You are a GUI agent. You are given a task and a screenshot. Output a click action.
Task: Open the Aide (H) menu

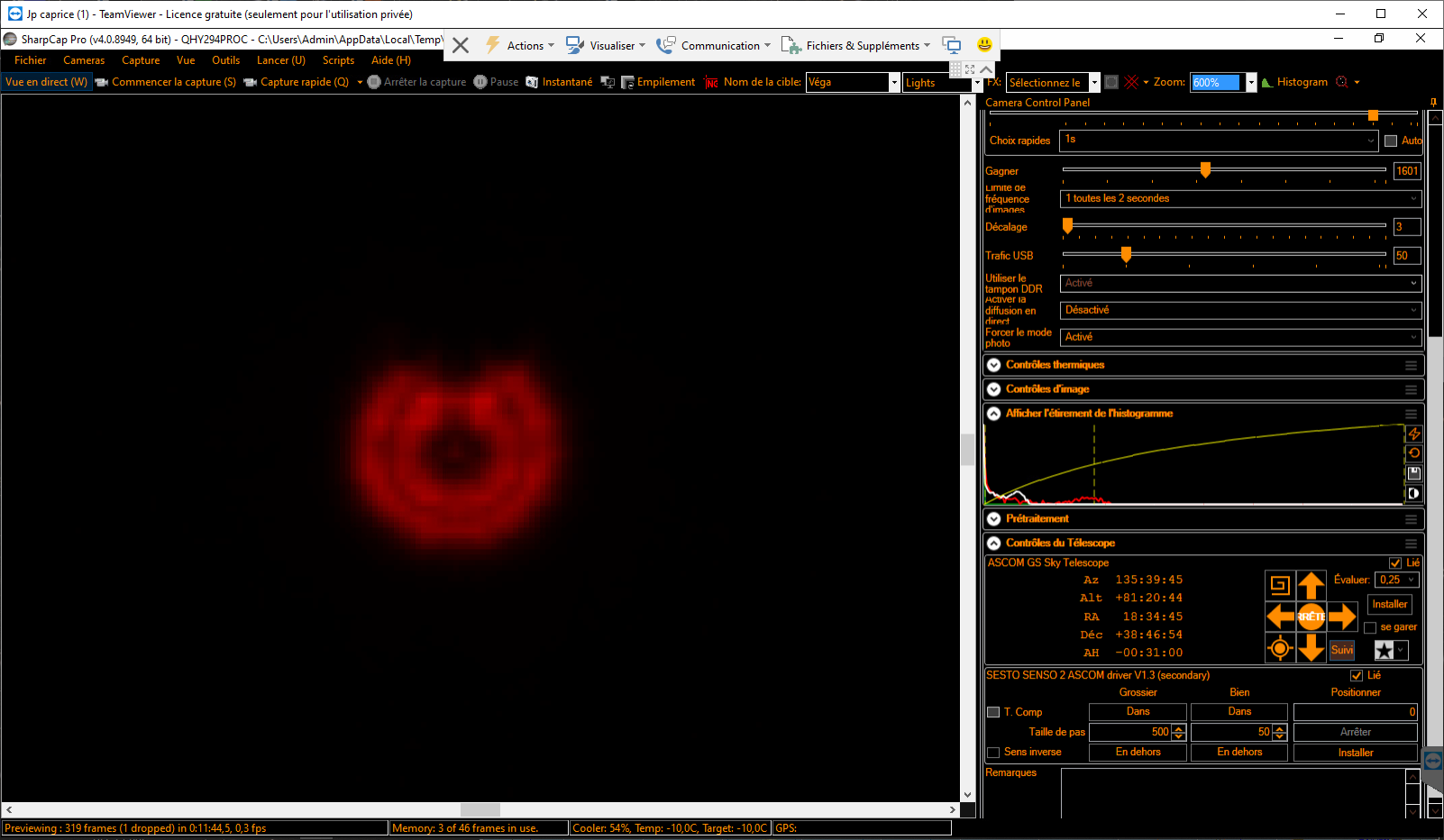[391, 60]
